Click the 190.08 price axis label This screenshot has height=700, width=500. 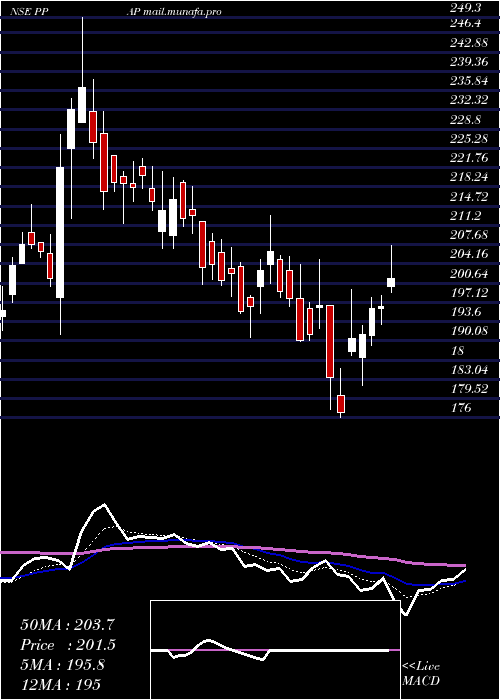point(469,331)
